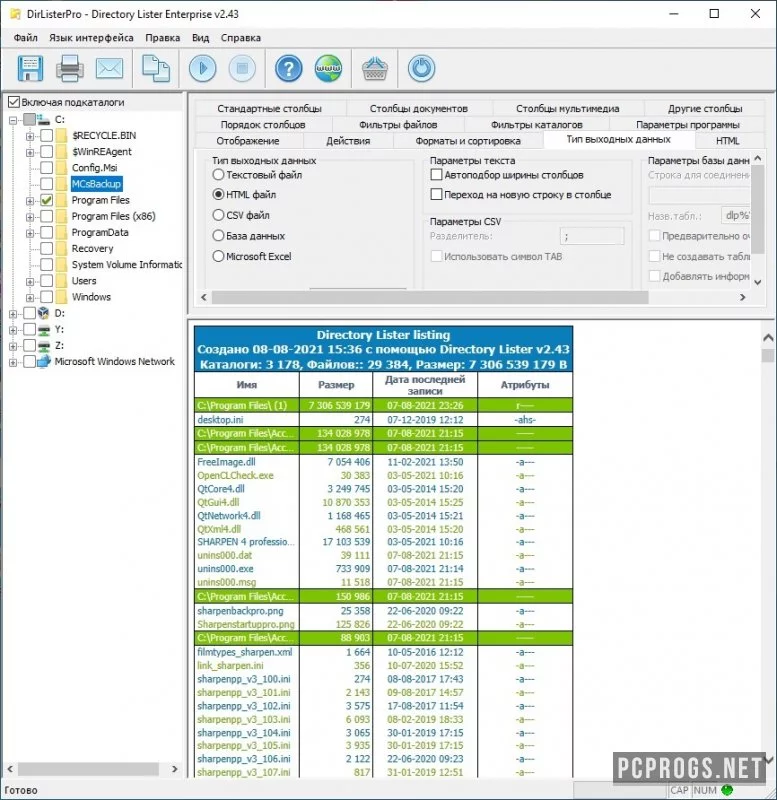
Task: Open the "Вид" menu
Action: pos(200,38)
